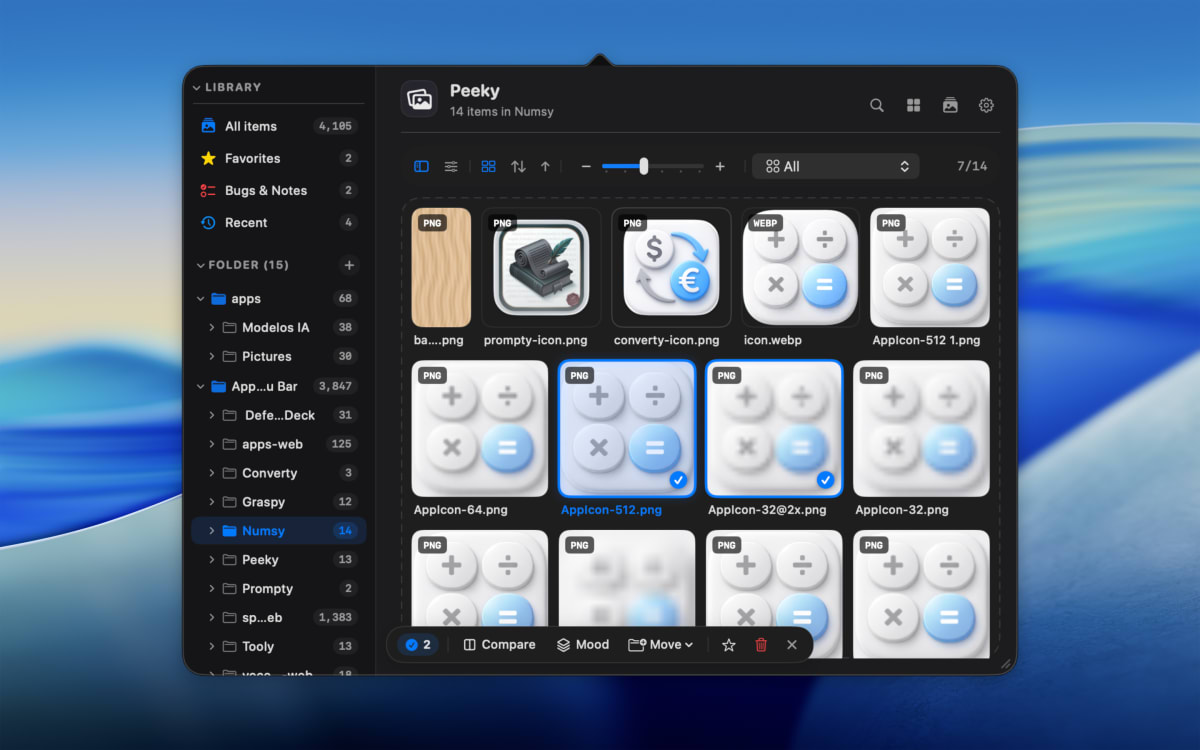Expand the apps-web folder chevron
1200x750 pixels.
[212, 444]
